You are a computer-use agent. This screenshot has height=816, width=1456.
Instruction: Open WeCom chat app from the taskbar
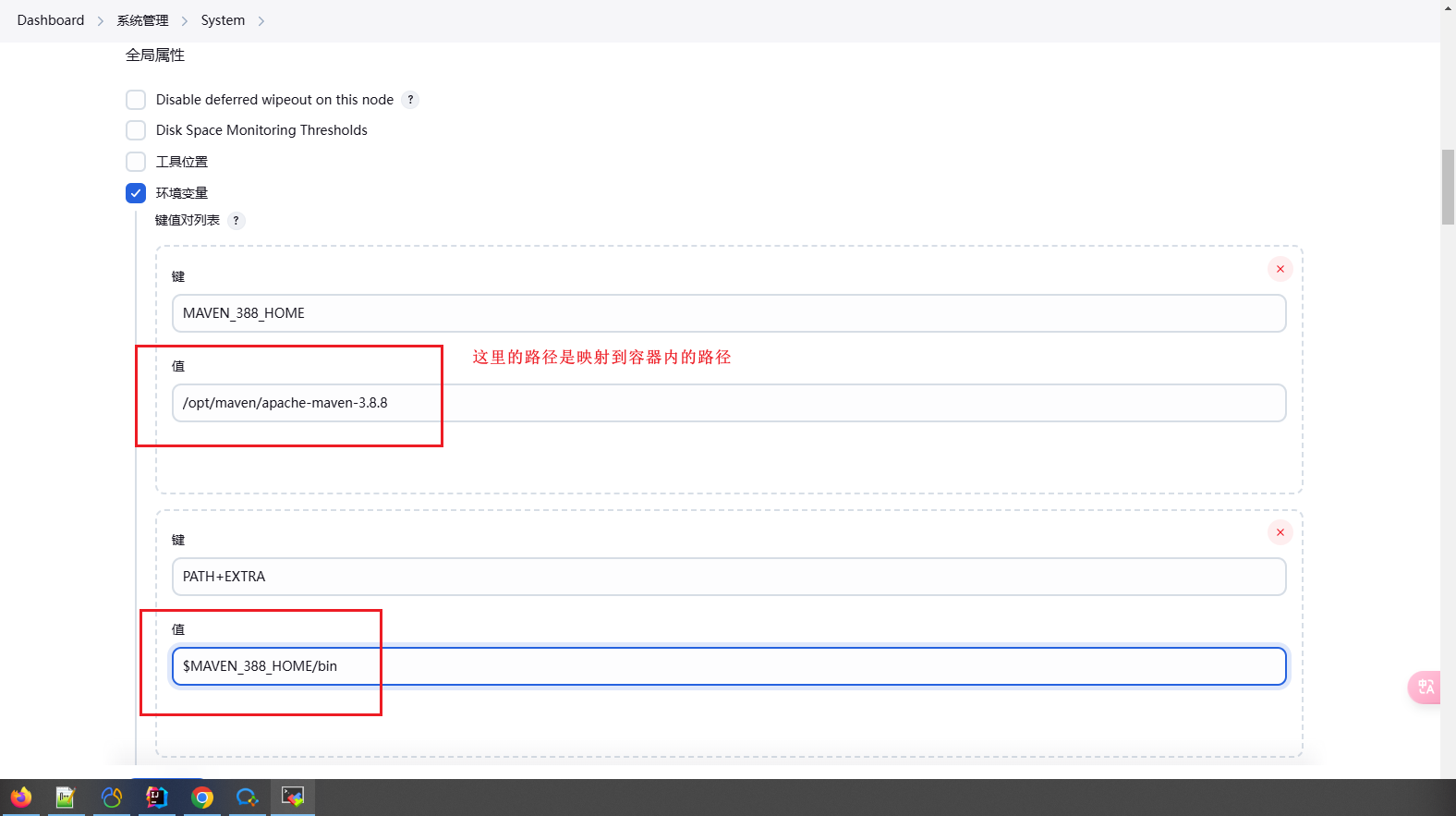tap(248, 797)
